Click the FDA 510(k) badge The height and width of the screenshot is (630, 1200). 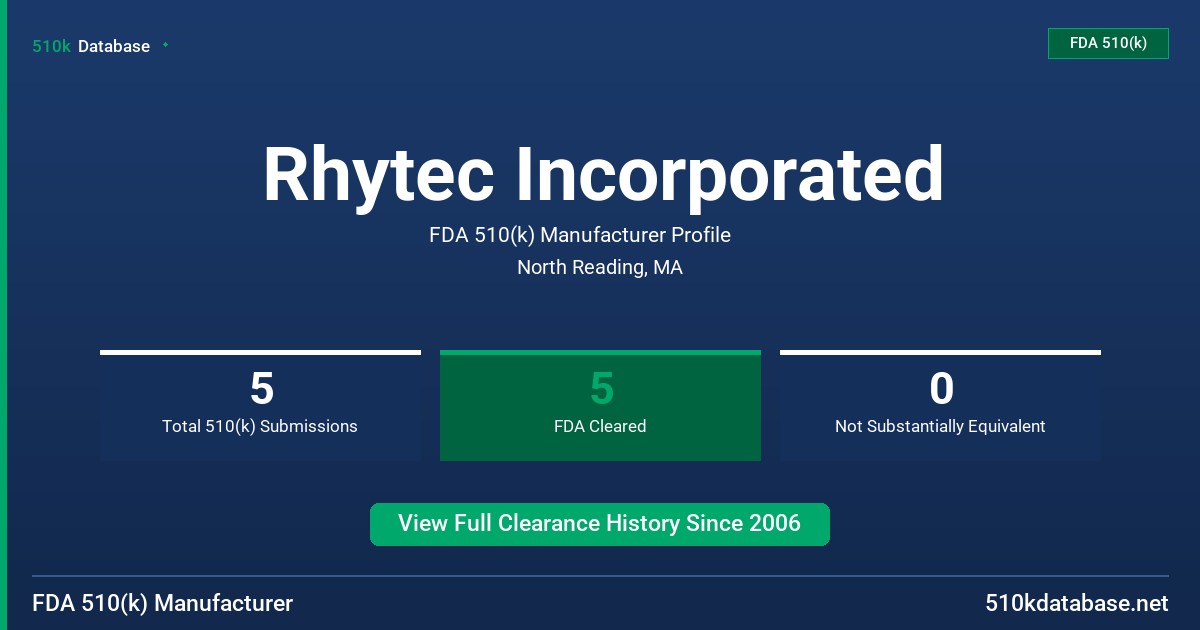point(1108,43)
